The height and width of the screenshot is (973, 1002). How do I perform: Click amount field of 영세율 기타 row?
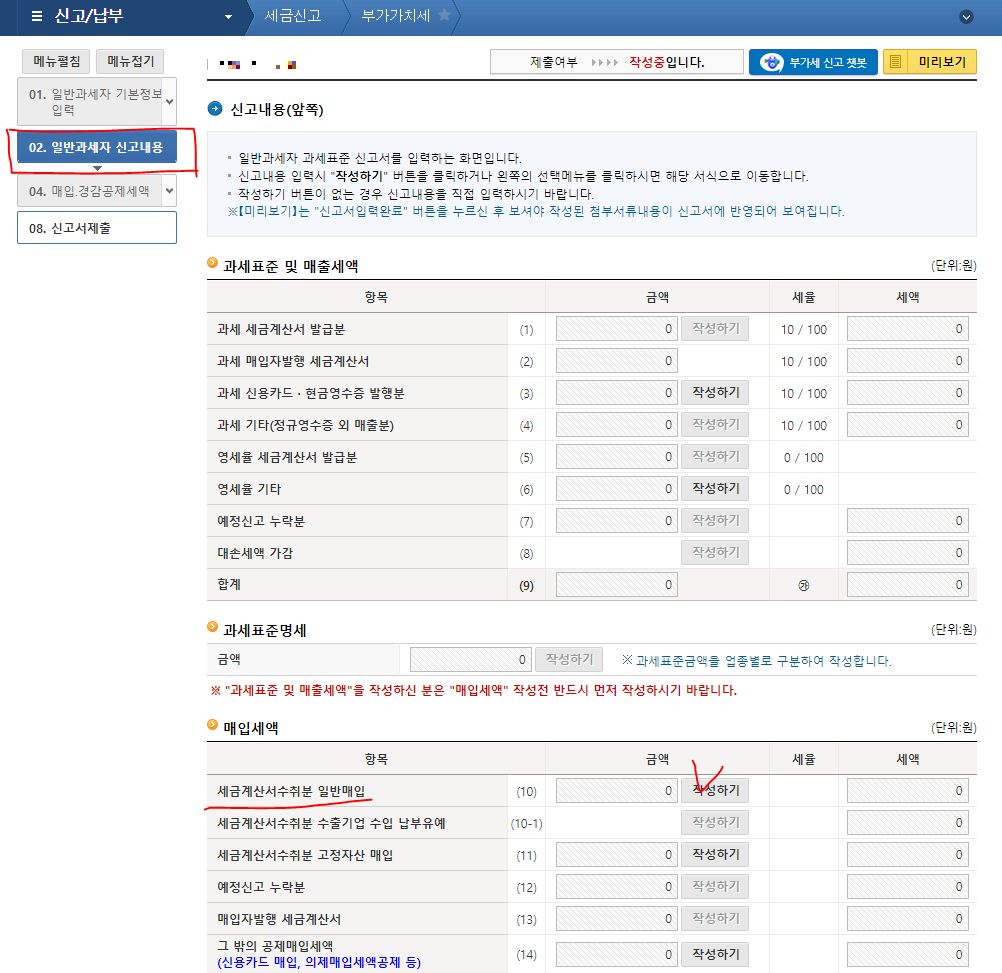tap(616, 488)
